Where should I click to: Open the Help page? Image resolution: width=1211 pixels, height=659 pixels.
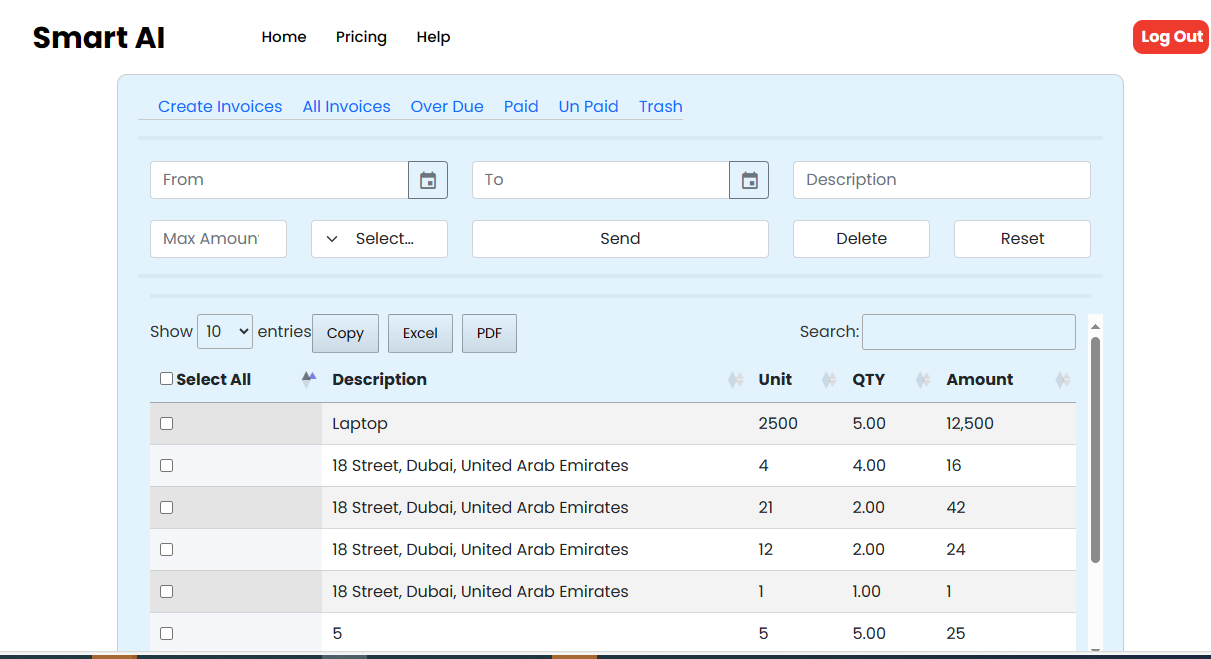(433, 37)
